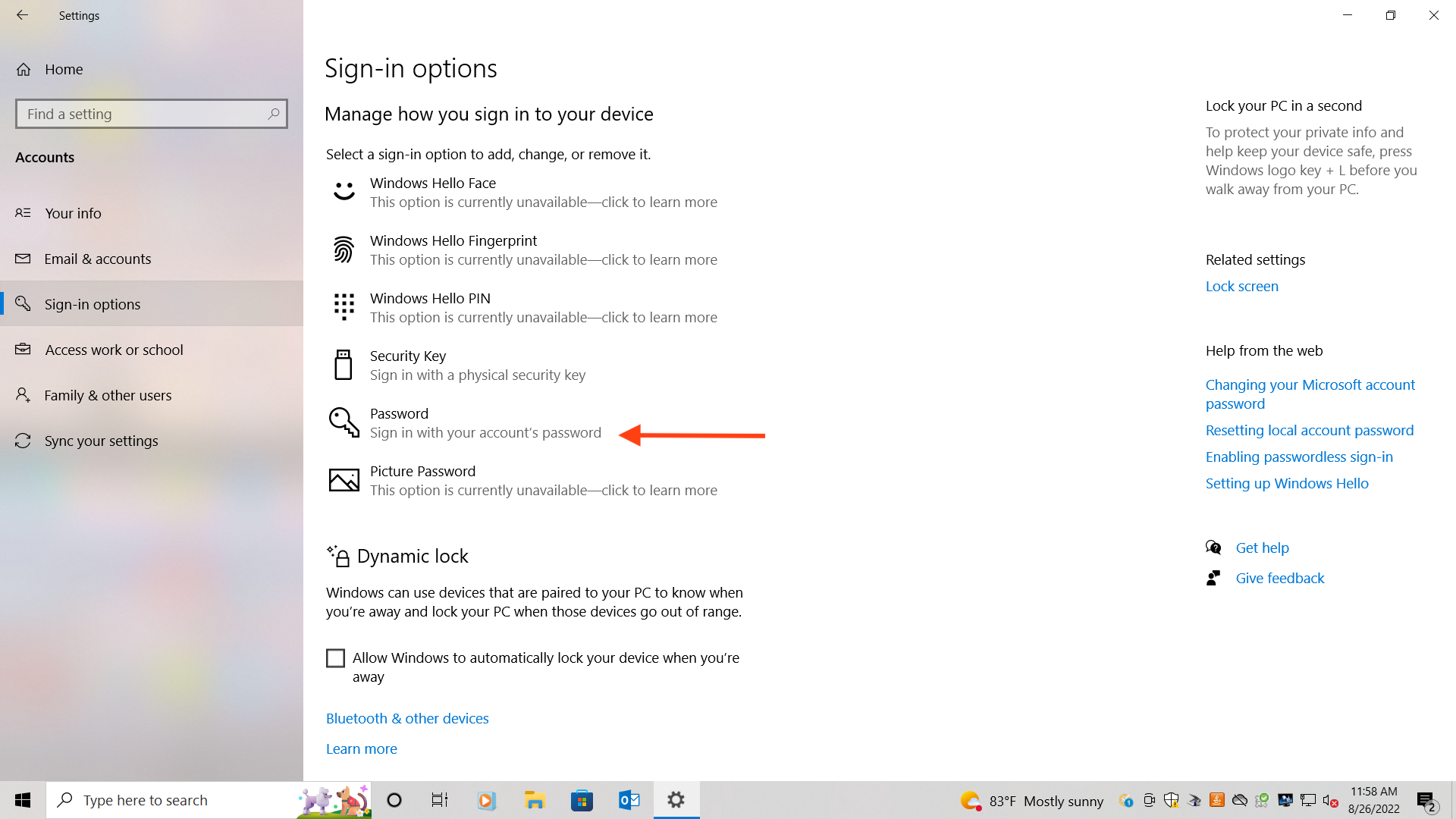
Task: Click the Picture Password image icon
Action: click(344, 480)
